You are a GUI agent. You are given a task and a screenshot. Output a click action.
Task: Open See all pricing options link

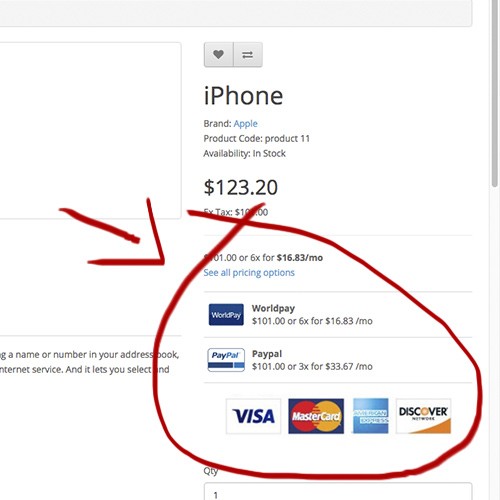[x=249, y=273]
